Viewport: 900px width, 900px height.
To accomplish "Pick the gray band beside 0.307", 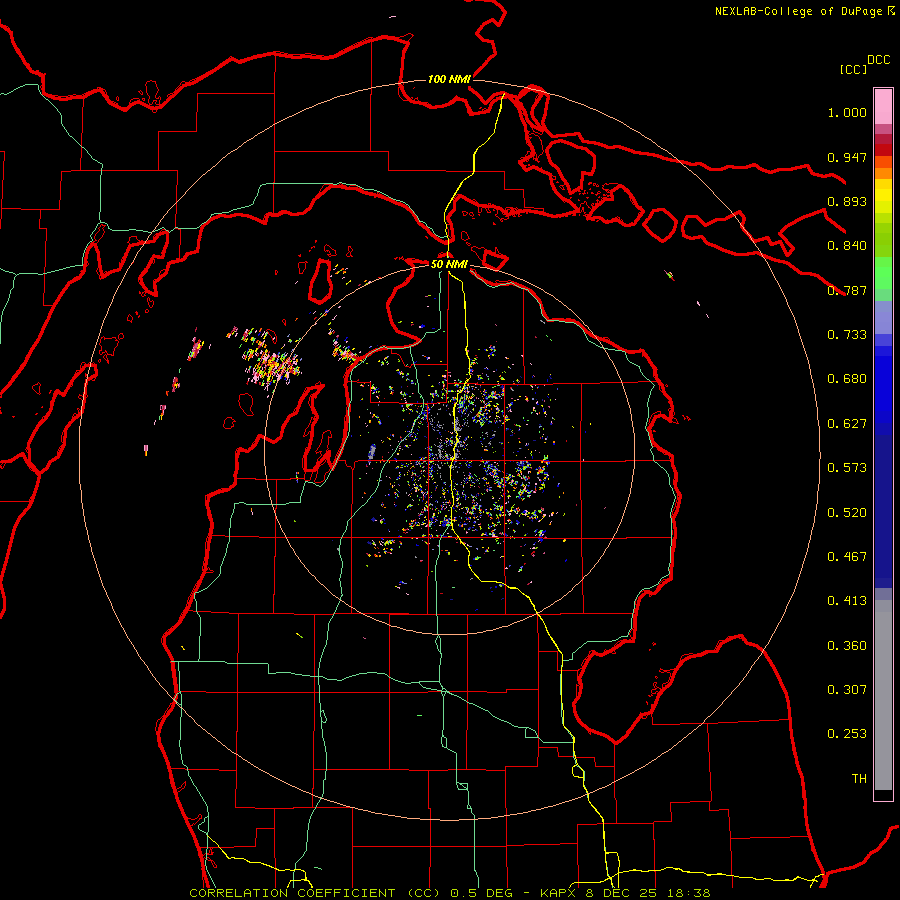I will [x=883, y=695].
